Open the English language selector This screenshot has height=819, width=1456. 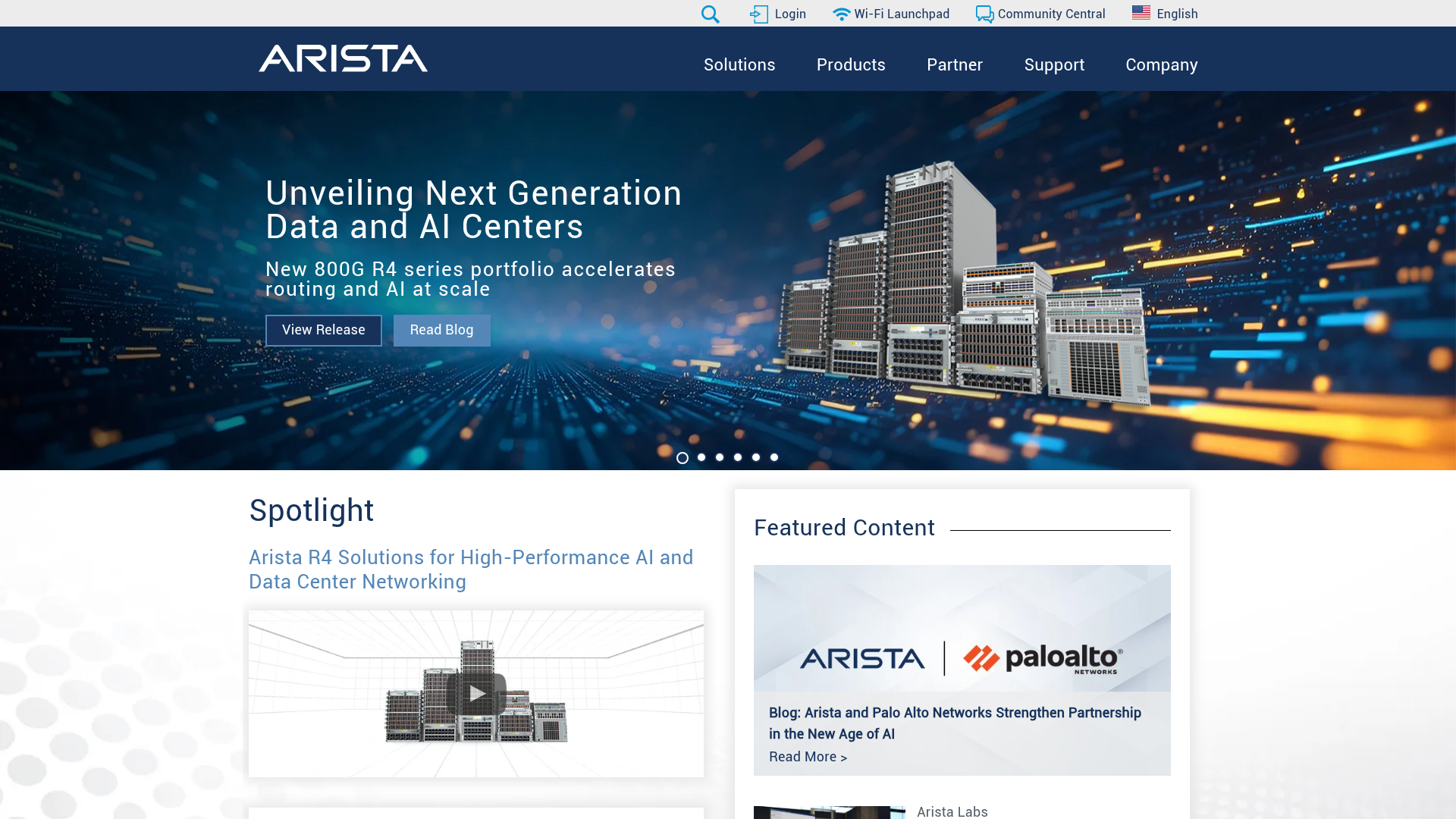point(1177,14)
